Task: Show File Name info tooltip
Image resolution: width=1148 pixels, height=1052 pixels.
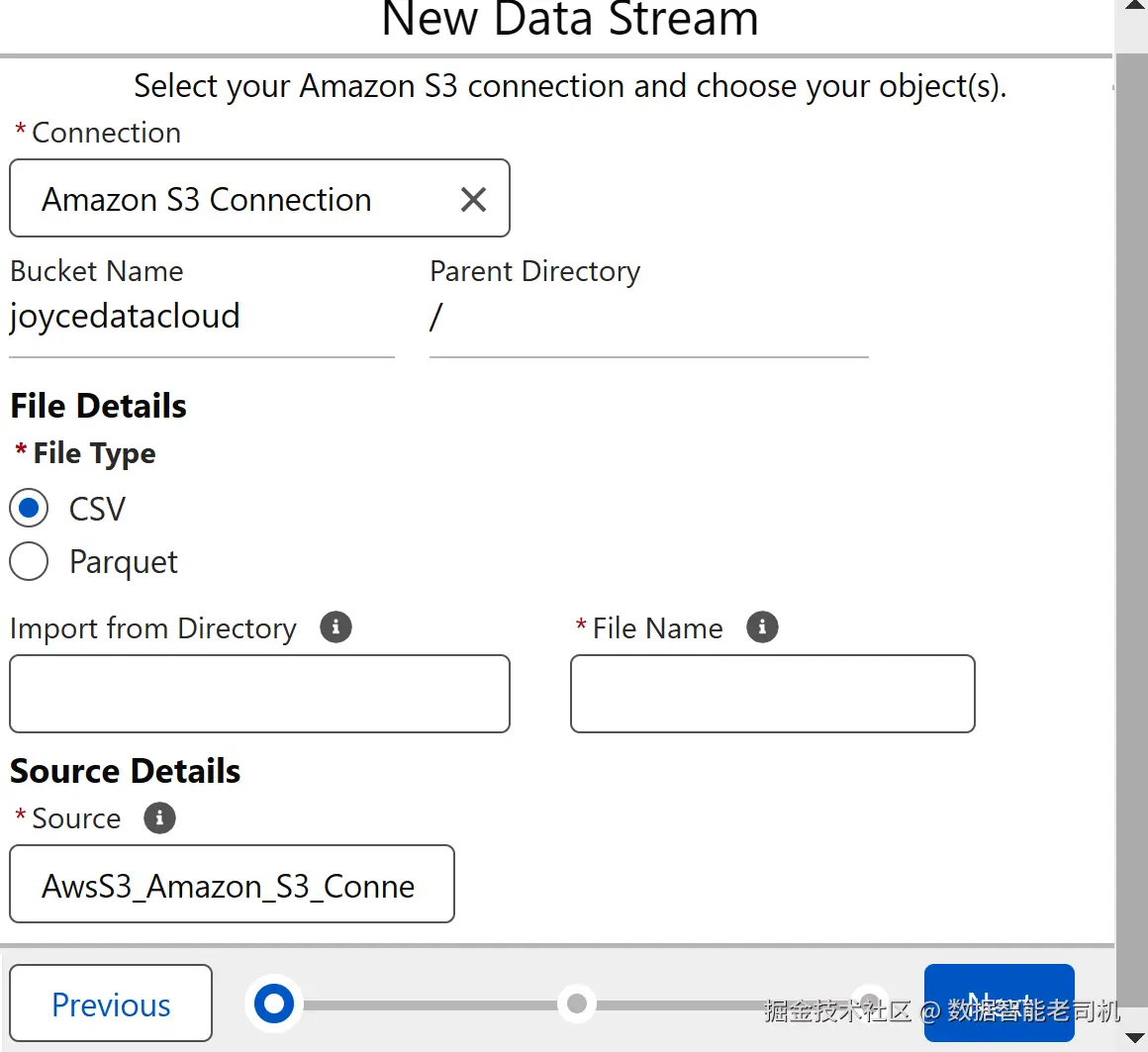Action: pyautogui.click(x=762, y=626)
